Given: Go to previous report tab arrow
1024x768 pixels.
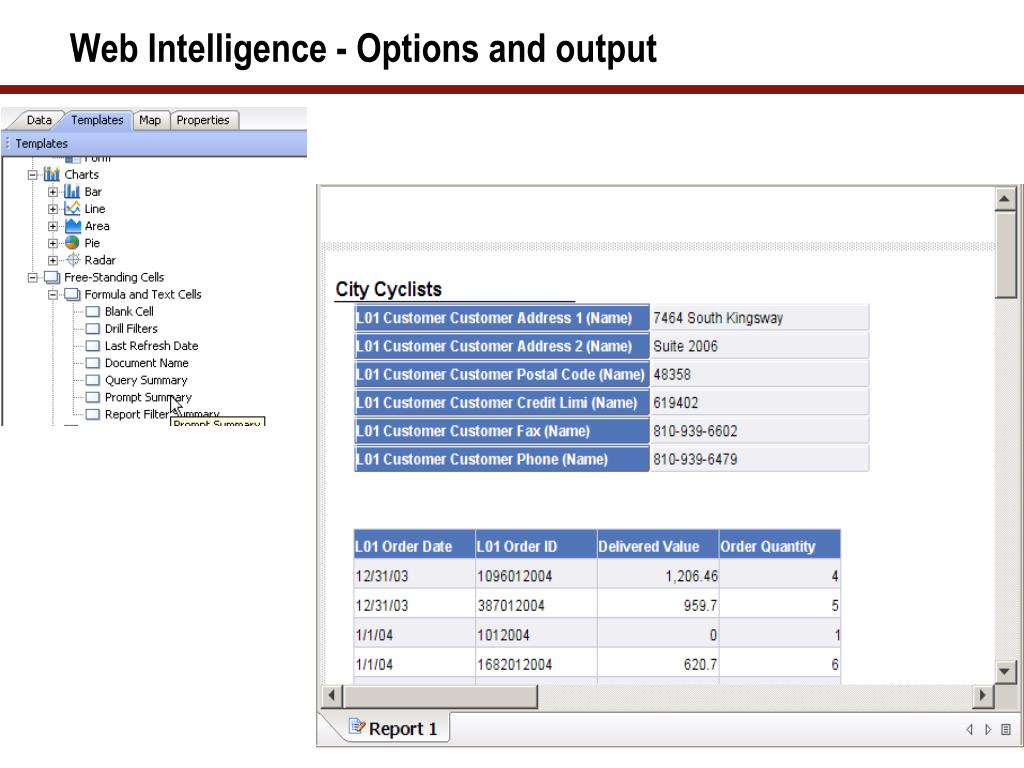Looking at the screenshot, I should coord(970,729).
